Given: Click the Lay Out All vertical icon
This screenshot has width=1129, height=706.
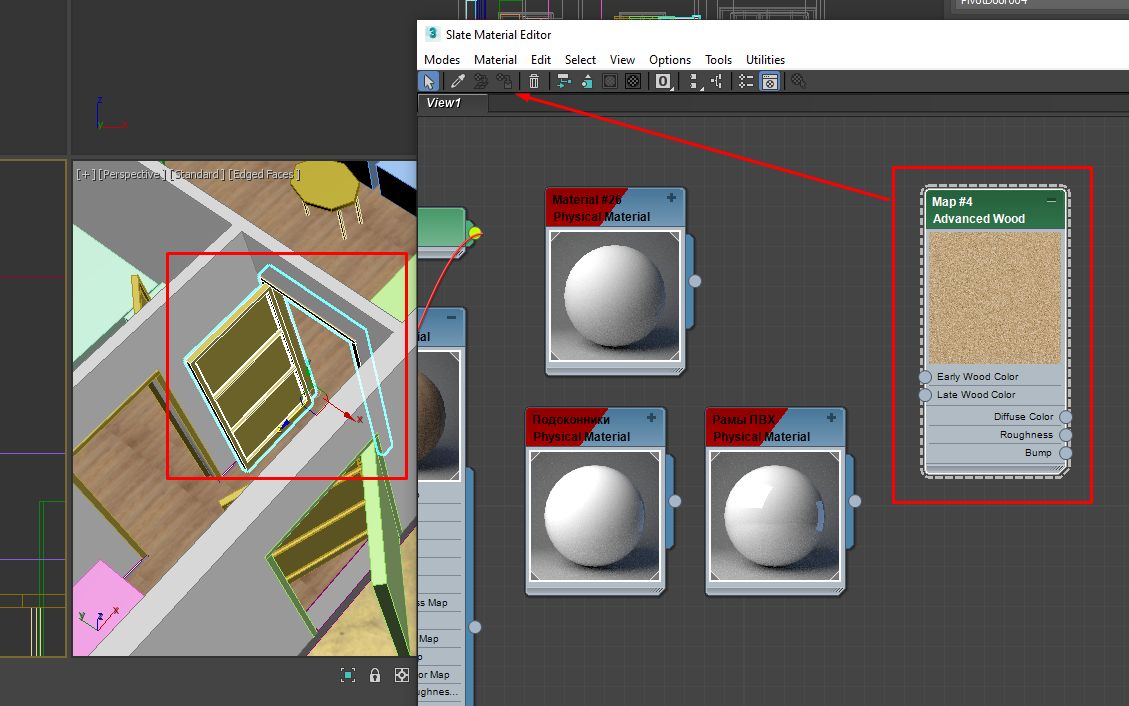Looking at the screenshot, I should [694, 81].
